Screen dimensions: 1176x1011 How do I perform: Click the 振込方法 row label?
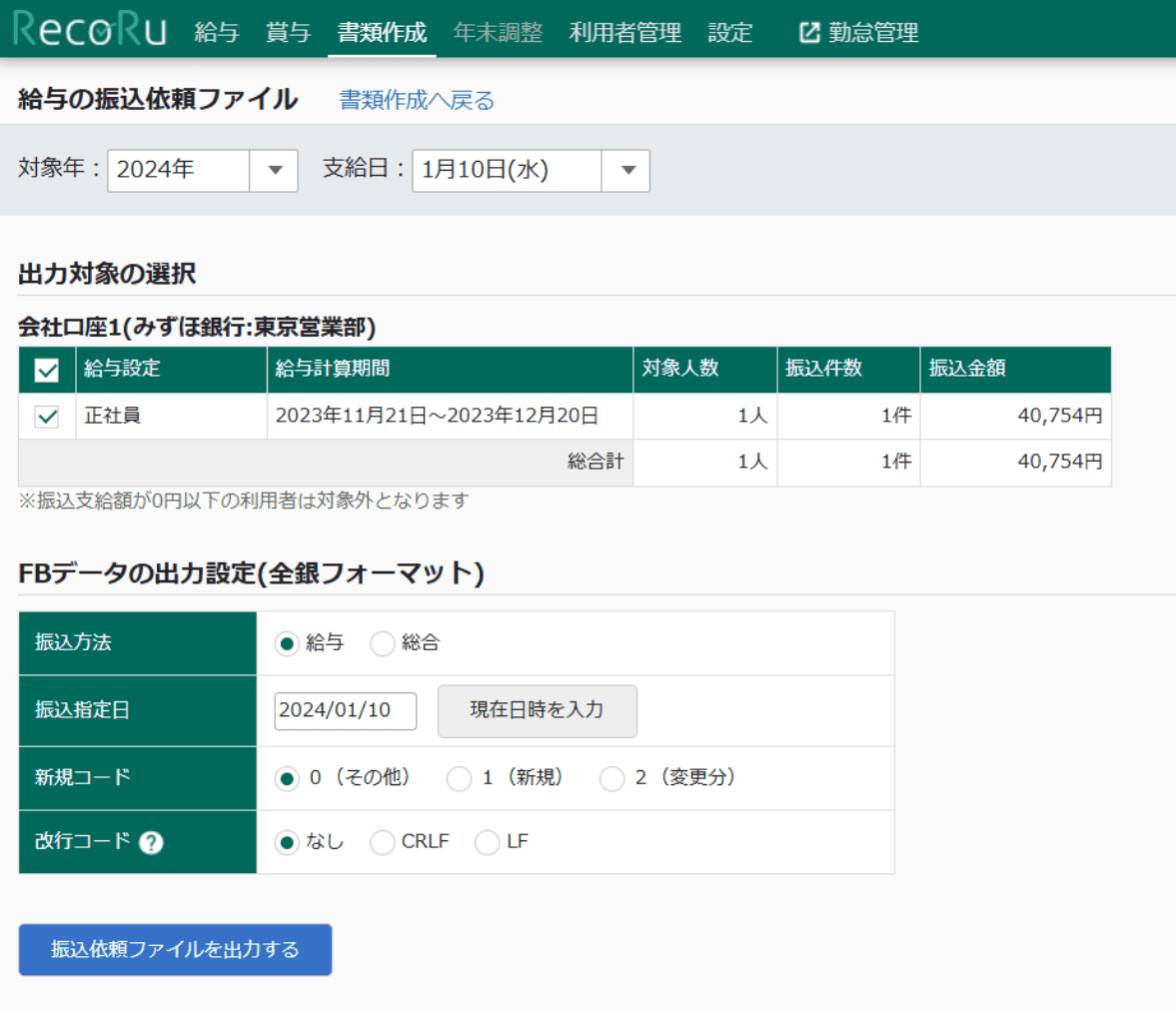coord(73,642)
